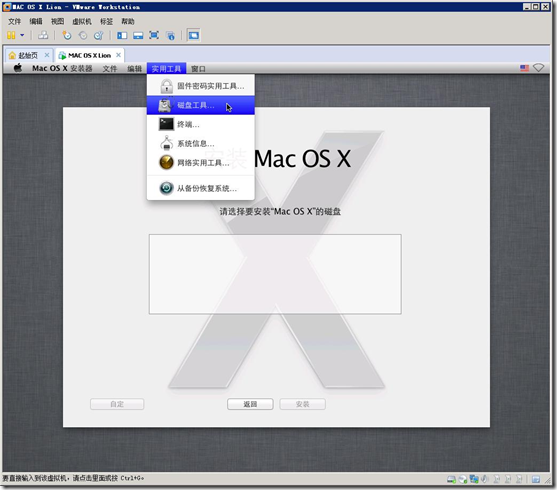
Task: Take a snapshot with the clock-plus toolbar icon
Action: (67, 35)
